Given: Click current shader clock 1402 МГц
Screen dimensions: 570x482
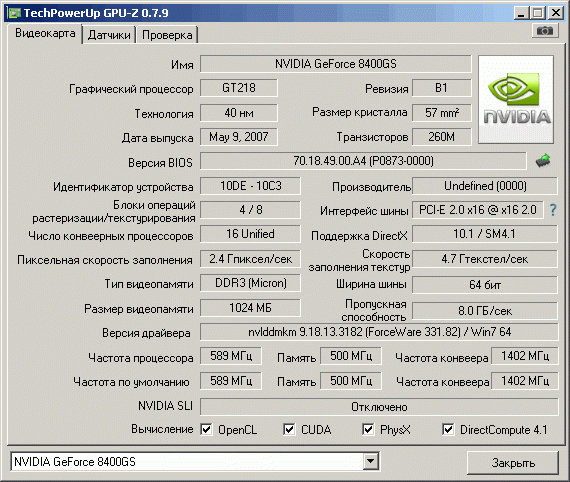Looking at the screenshot, I should click(525, 356).
